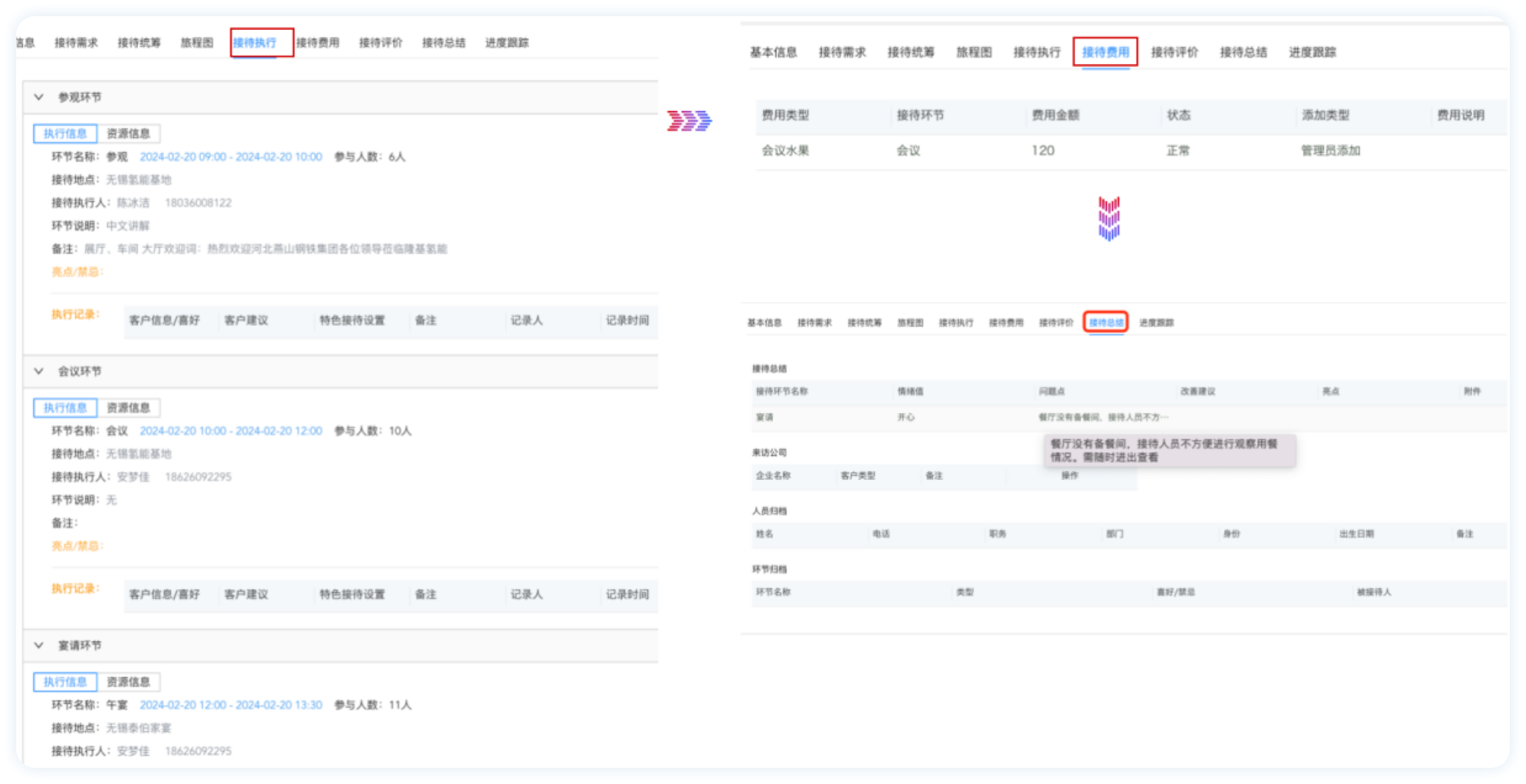Screen dimensions: 1526x784
Task: Click the 费用金额 column header
Action: click(x=1056, y=115)
